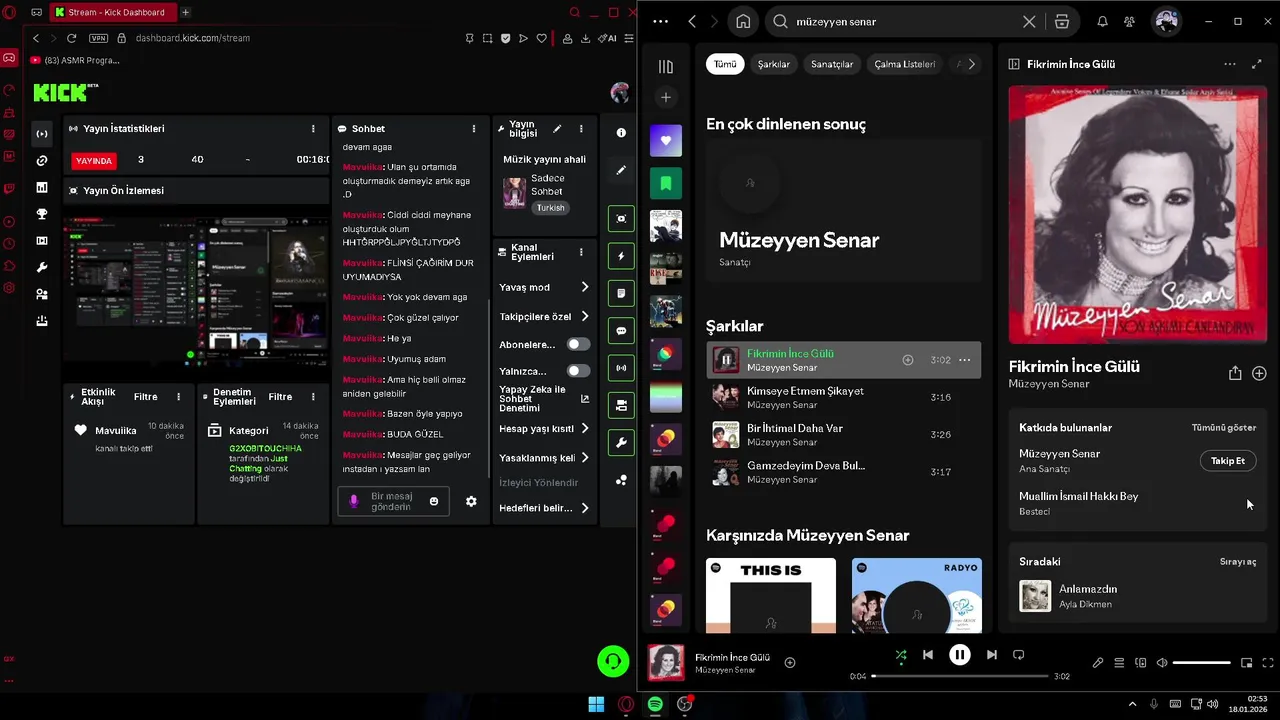Open Anlamazdın queued track
This screenshot has width=1280, height=720.
pyautogui.click(x=1138, y=596)
